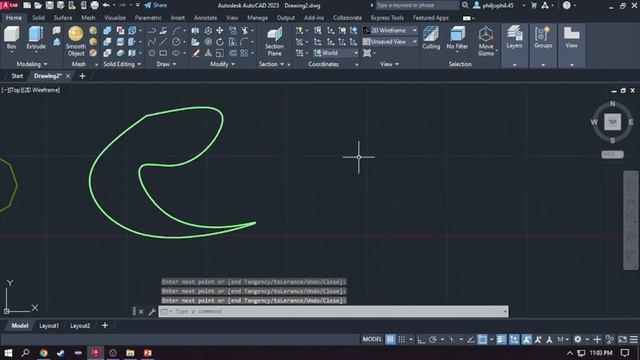This screenshot has height=360, width=640.
Task: Switch to the Start file tab
Action: [x=17, y=76]
